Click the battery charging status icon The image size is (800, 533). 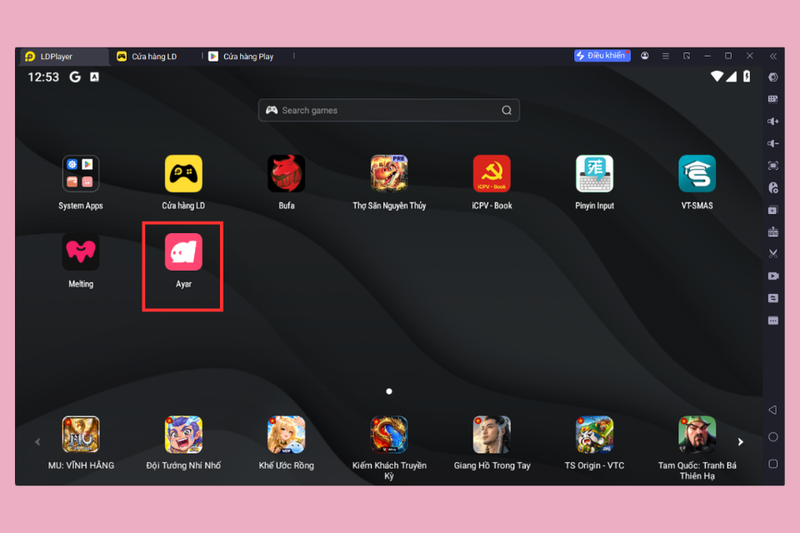point(746,77)
